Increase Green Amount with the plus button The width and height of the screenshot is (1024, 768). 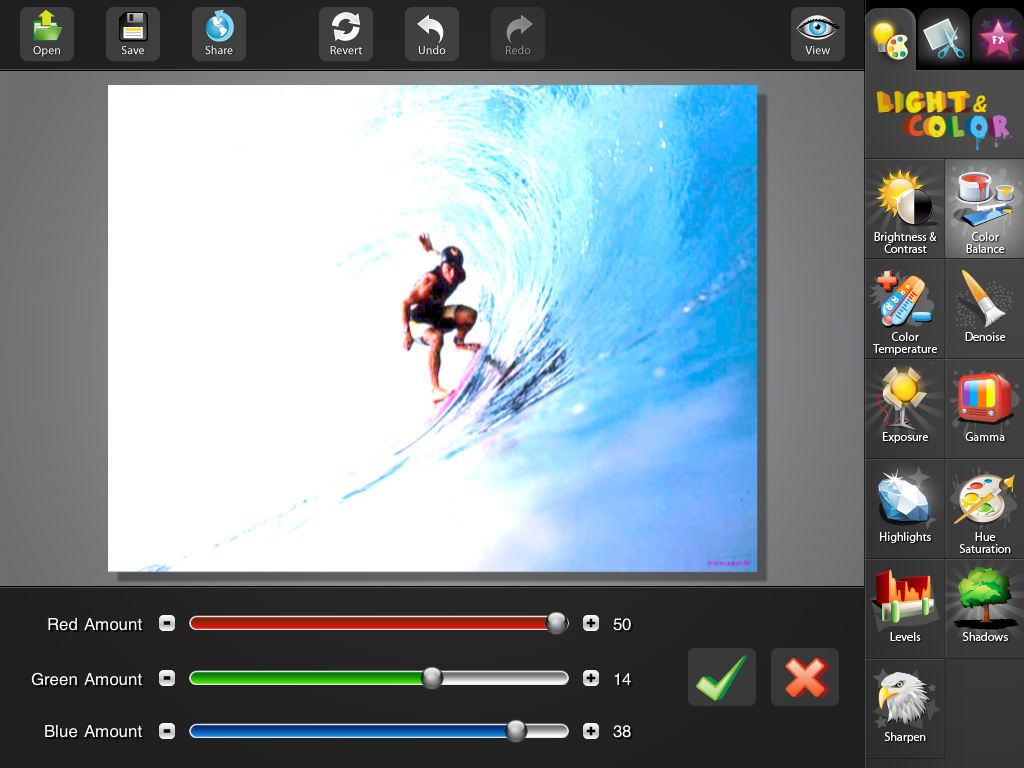tap(591, 679)
